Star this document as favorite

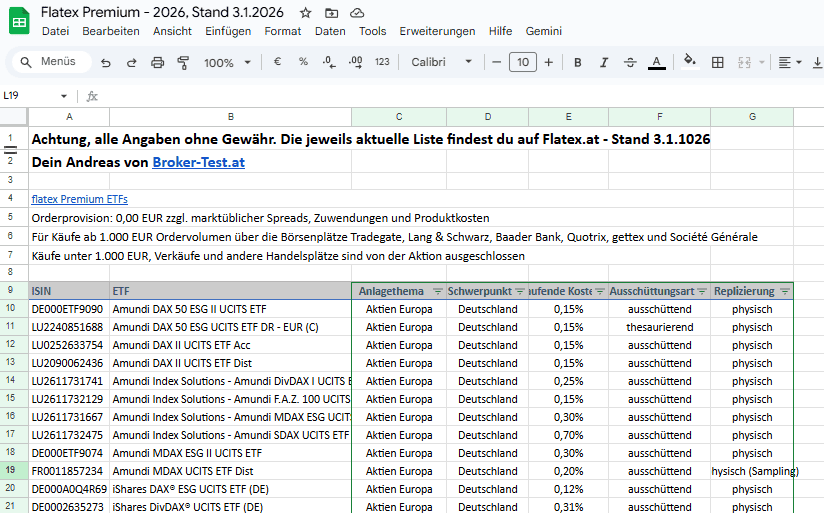(x=305, y=13)
